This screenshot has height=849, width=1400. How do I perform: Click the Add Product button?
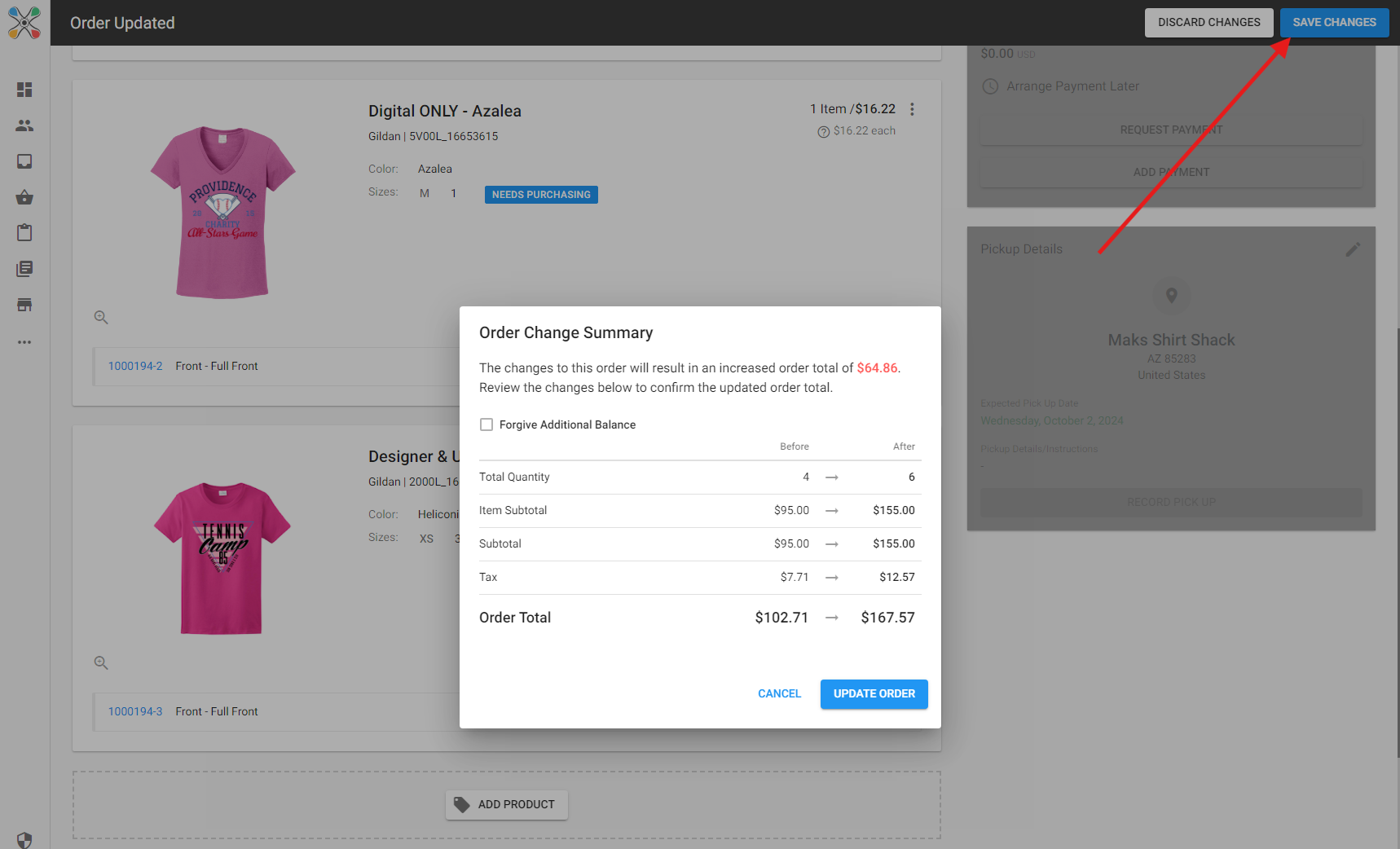click(507, 805)
